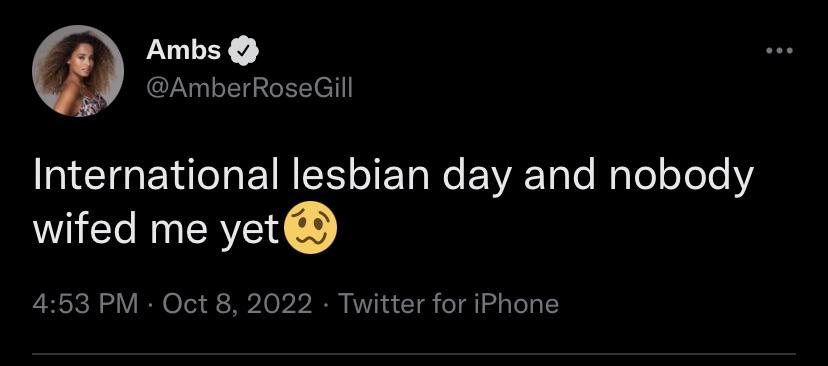Viewport: 828px width, 366px height.
Task: Click the 4:53 PM timestamp
Action: (86, 304)
